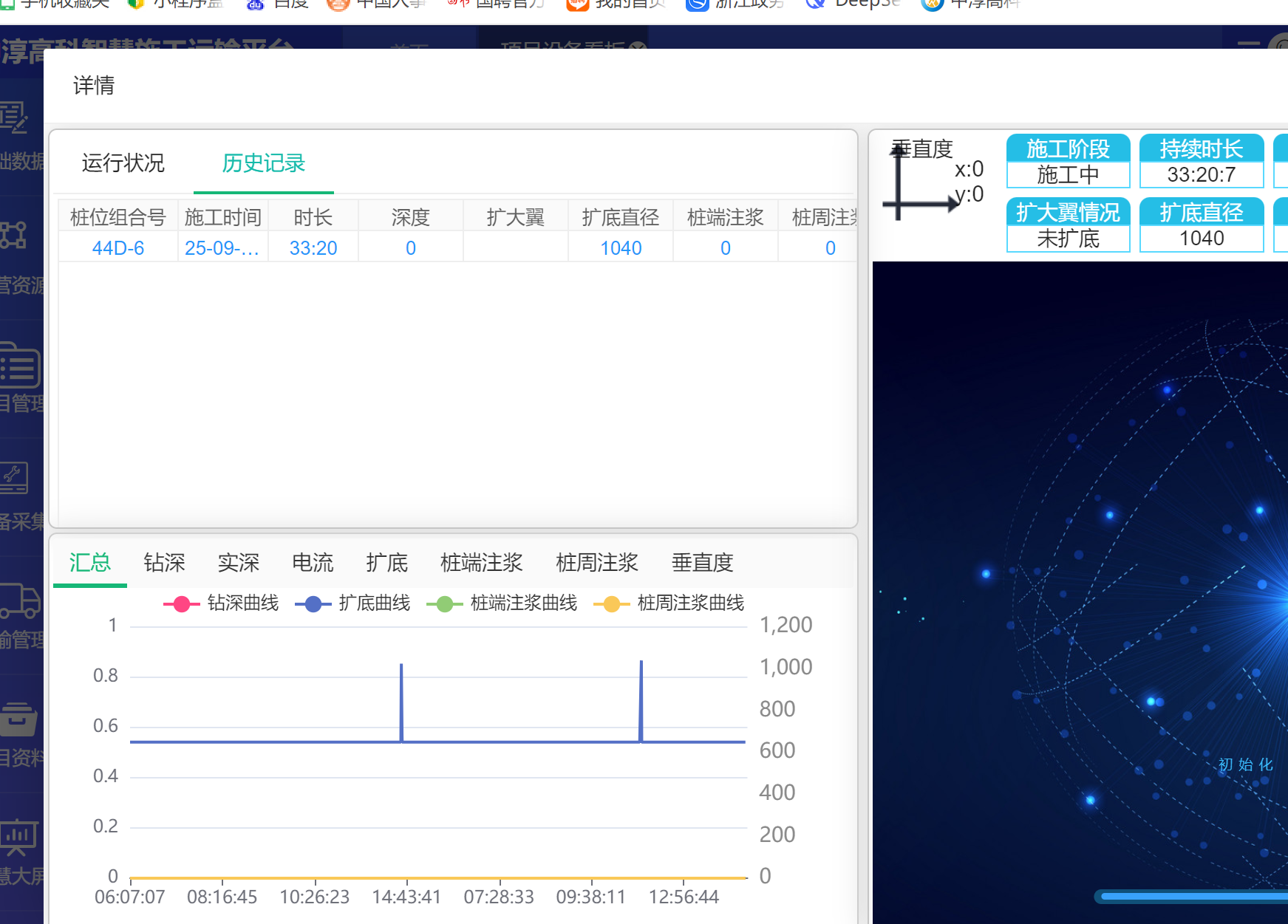Select the 设备采集 wrench icon in sidebar

14,478
